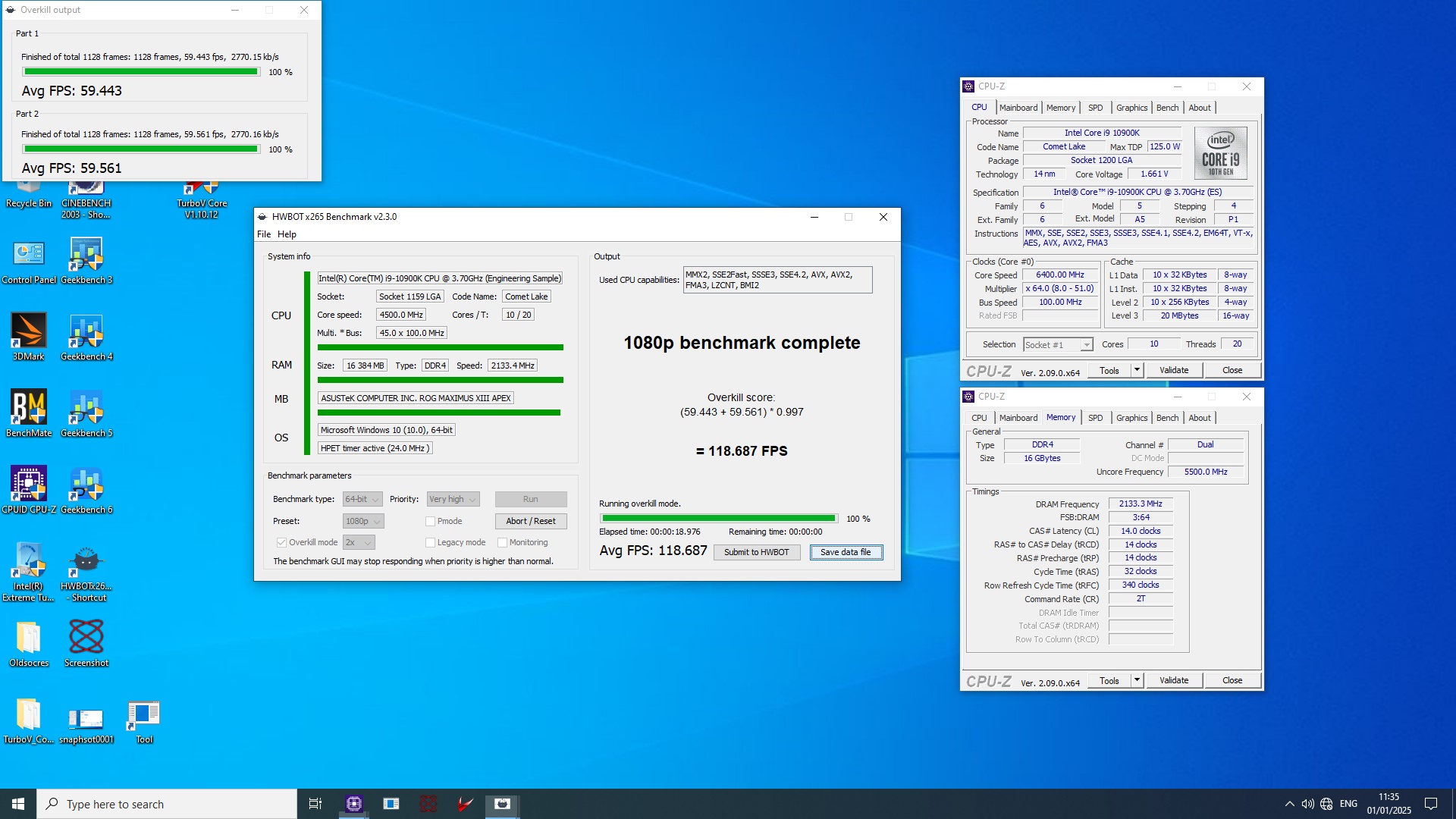Viewport: 1456px width, 819px height.
Task: Open Bench tab in lower CPU-Z
Action: 1168,418
